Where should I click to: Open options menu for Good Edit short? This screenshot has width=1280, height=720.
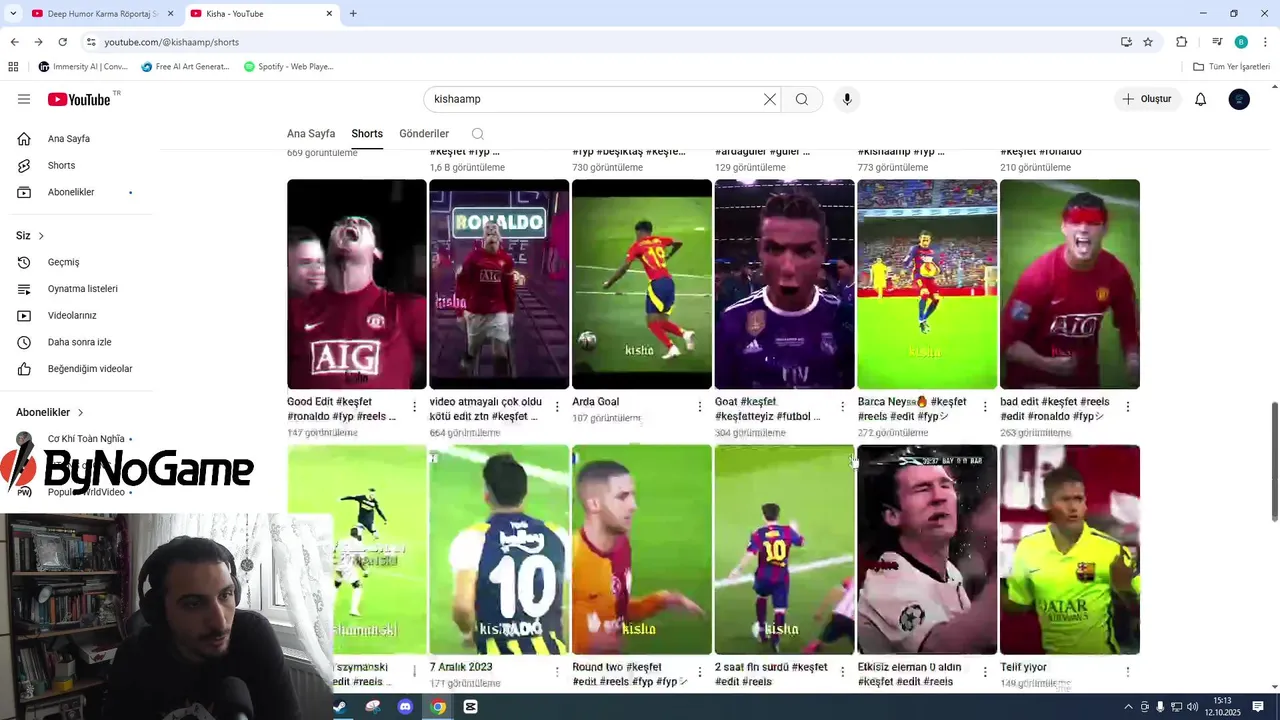tap(415, 407)
